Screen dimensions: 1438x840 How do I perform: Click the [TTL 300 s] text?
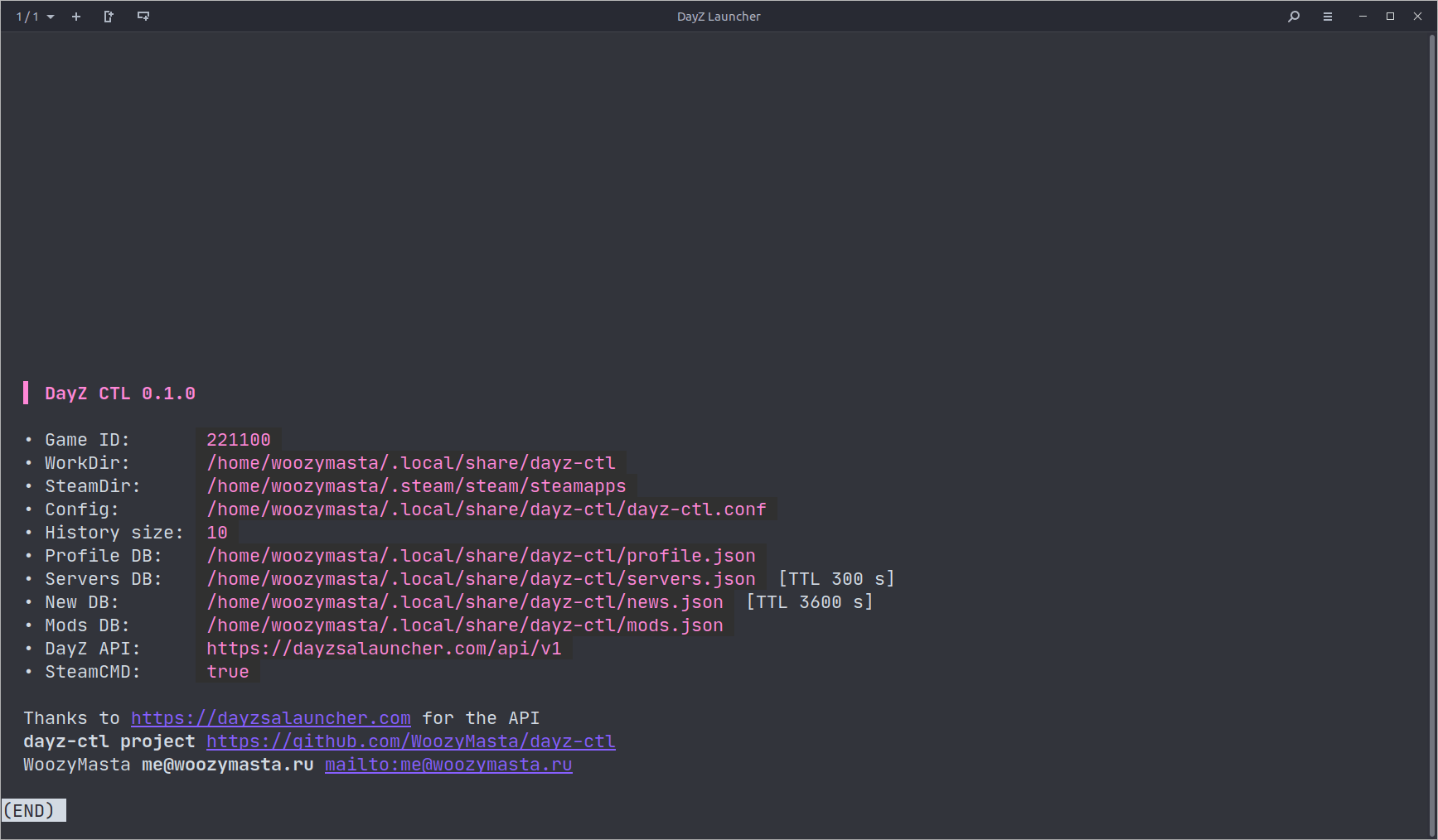836,579
